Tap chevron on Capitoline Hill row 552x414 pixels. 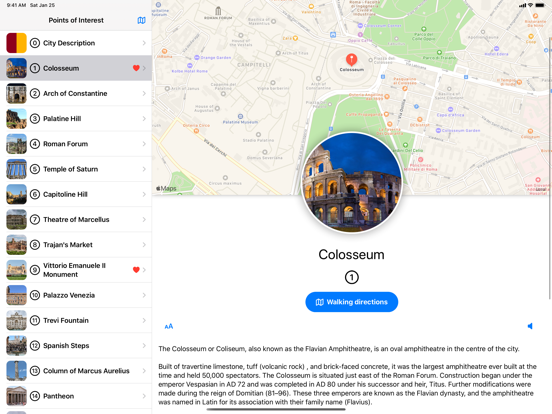point(144,194)
